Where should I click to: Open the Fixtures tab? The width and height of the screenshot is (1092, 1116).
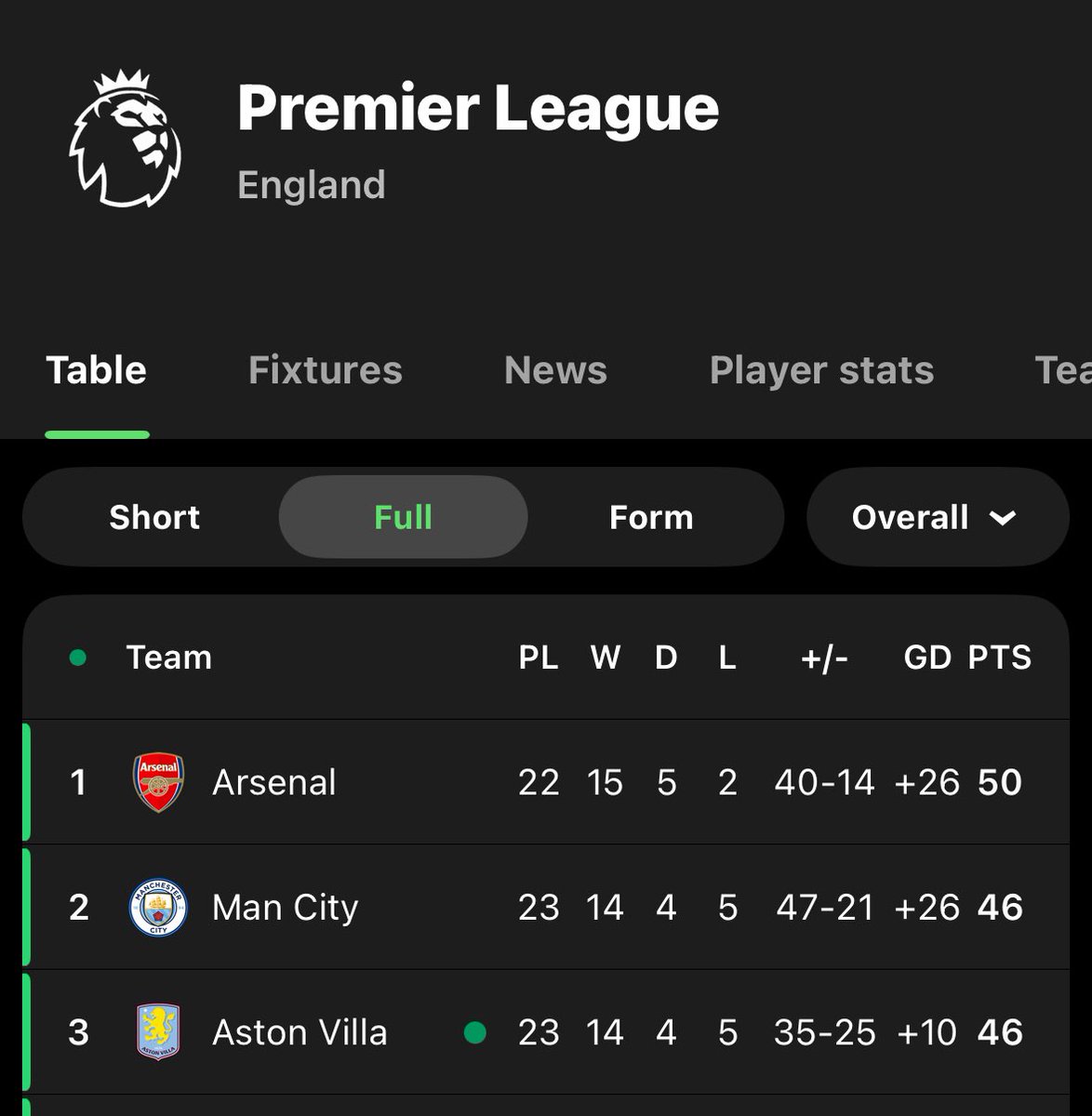point(326,370)
